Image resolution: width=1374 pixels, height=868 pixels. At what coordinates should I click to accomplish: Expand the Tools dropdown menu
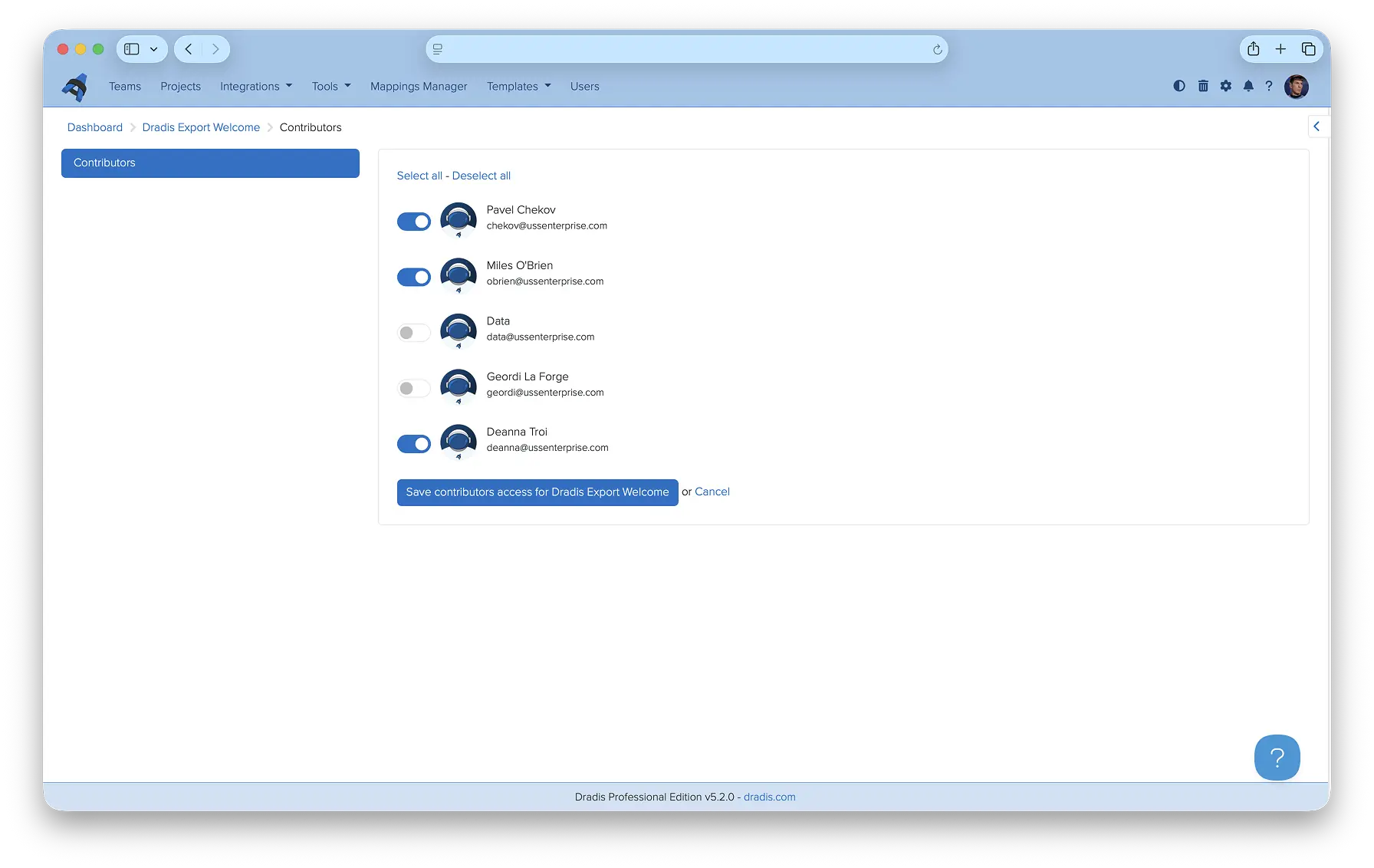click(x=331, y=87)
